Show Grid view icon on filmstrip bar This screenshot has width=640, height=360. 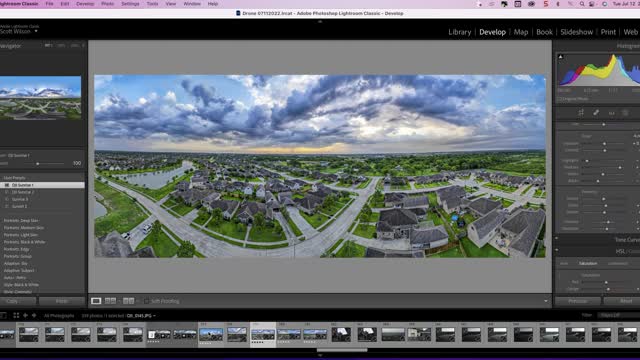[x=16, y=316]
